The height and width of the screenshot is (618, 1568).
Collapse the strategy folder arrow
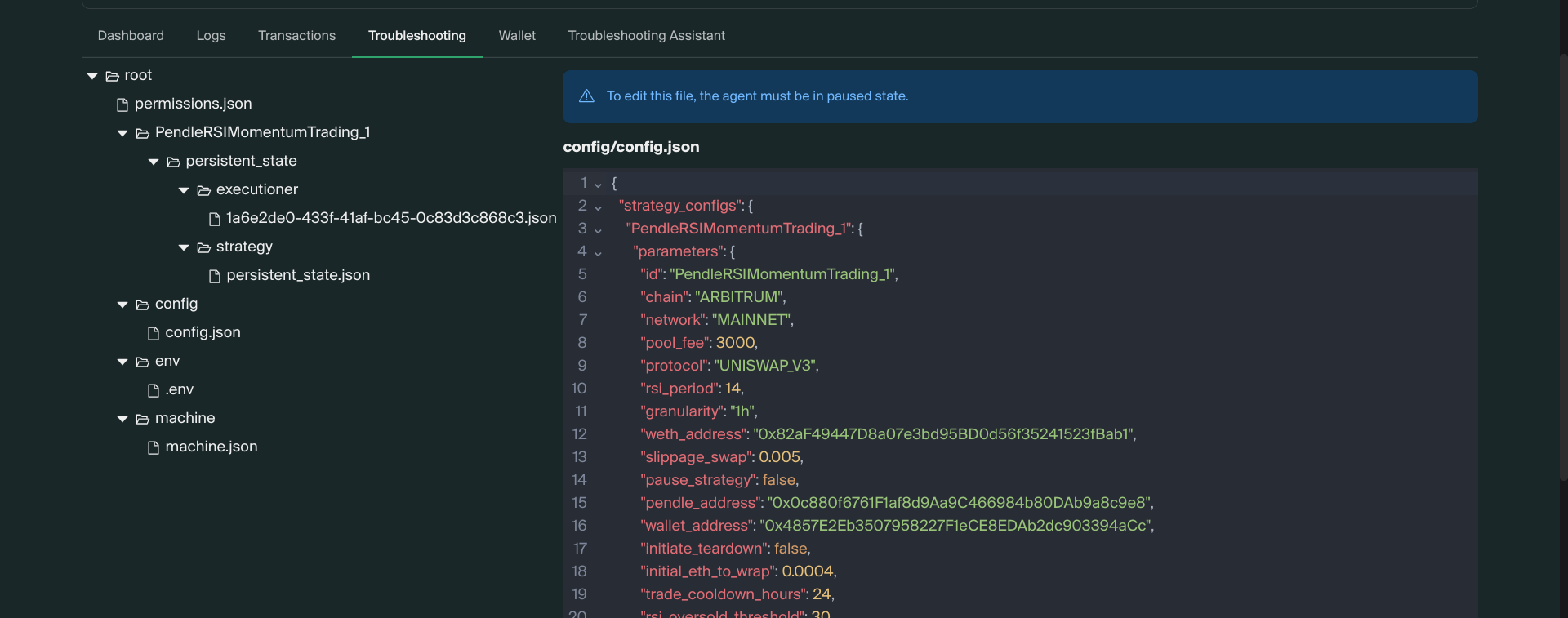184,247
